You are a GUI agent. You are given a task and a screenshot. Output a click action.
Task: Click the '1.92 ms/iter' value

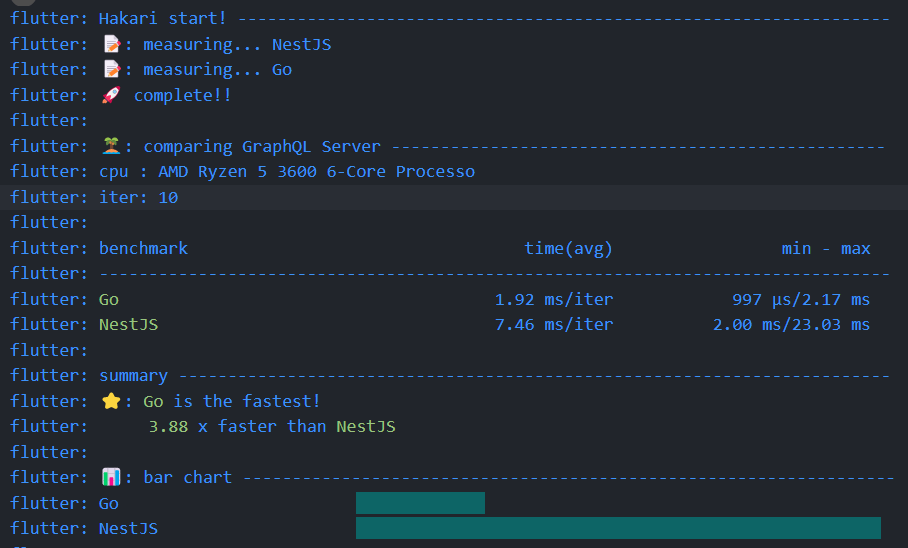(x=554, y=299)
